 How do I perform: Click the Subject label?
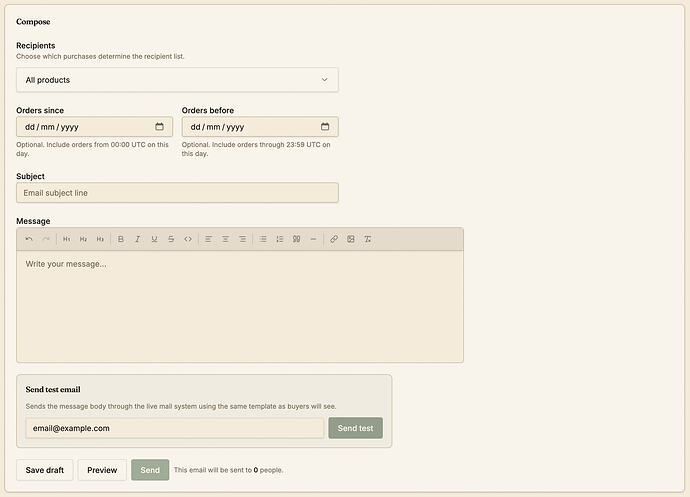(30, 176)
